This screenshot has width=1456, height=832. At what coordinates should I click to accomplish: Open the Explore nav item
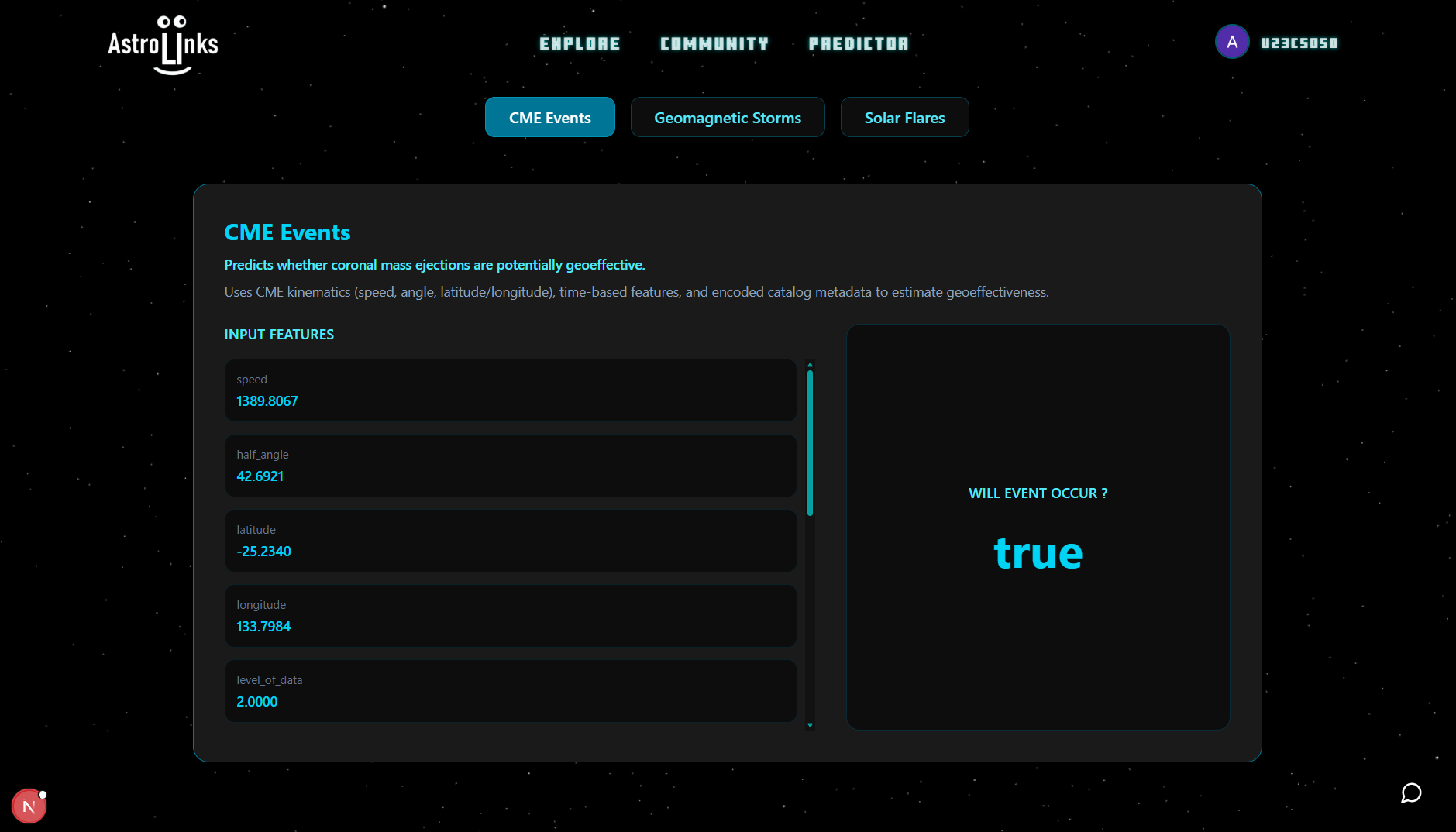coord(580,43)
